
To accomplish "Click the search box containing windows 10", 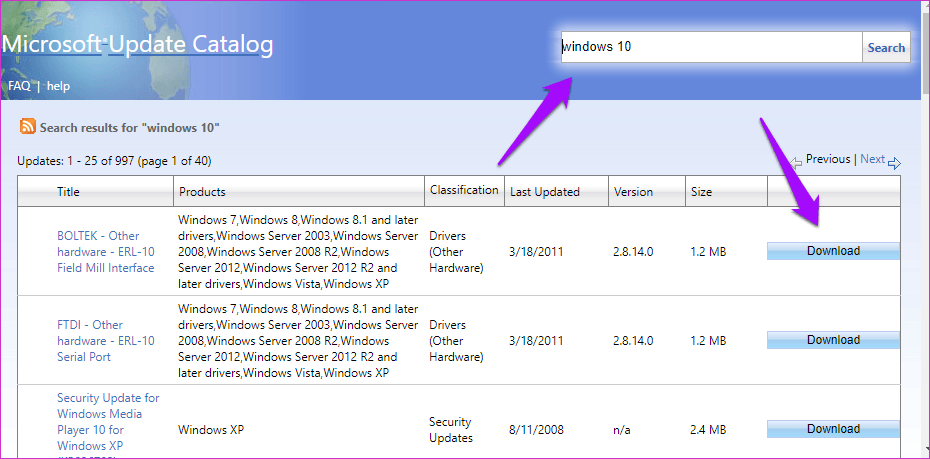I will pos(711,47).
